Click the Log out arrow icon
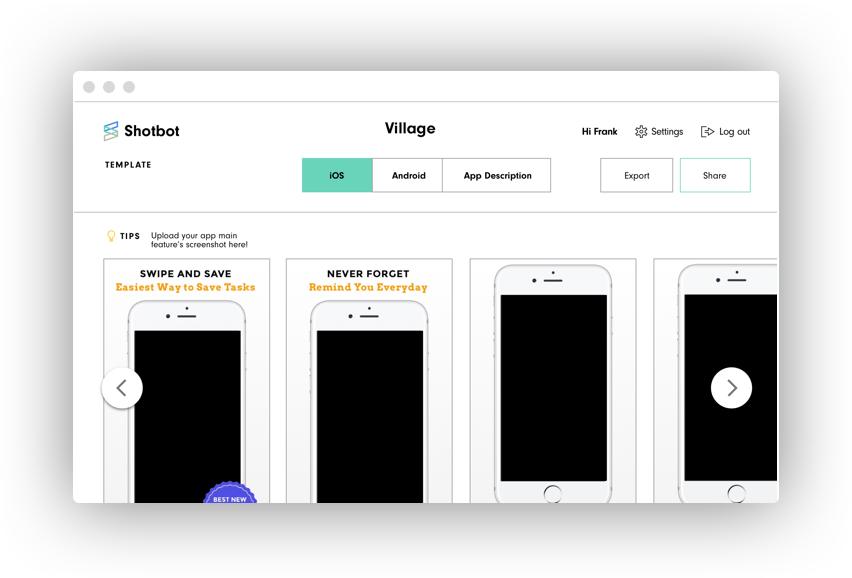 (707, 131)
